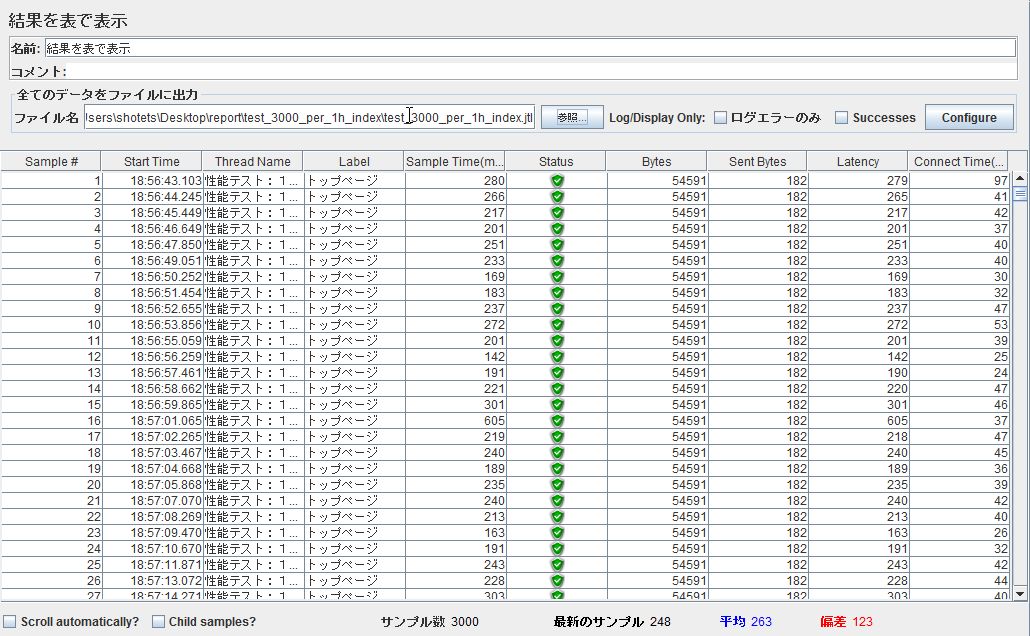
Task: Enable the ログエラーのみ checkbox
Action: click(x=718, y=117)
